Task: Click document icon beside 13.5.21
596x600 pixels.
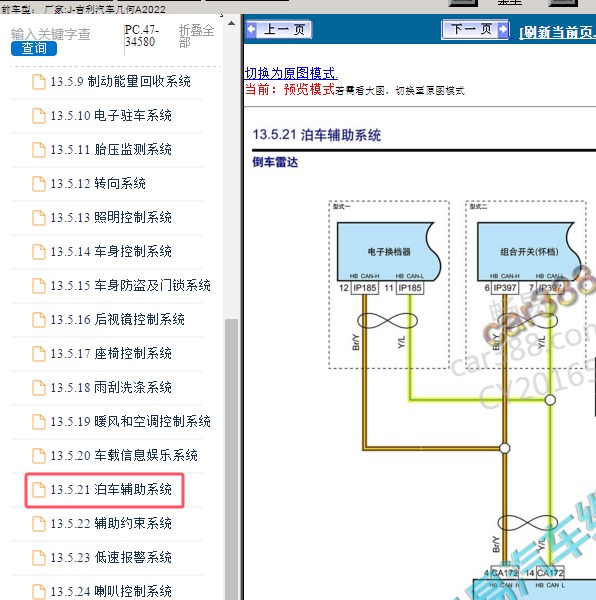Action: click(x=39, y=490)
